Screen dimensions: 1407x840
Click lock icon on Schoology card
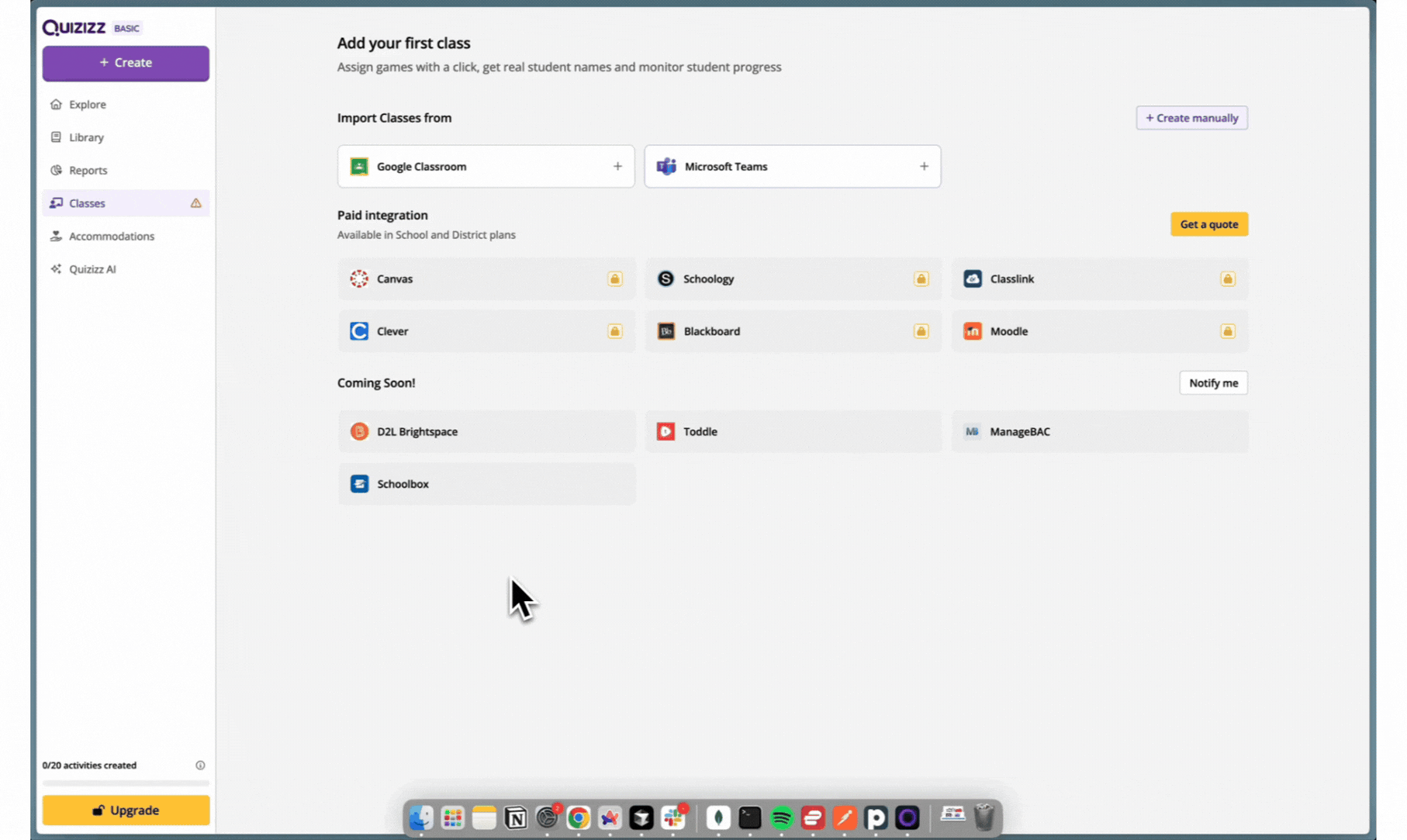tap(921, 279)
